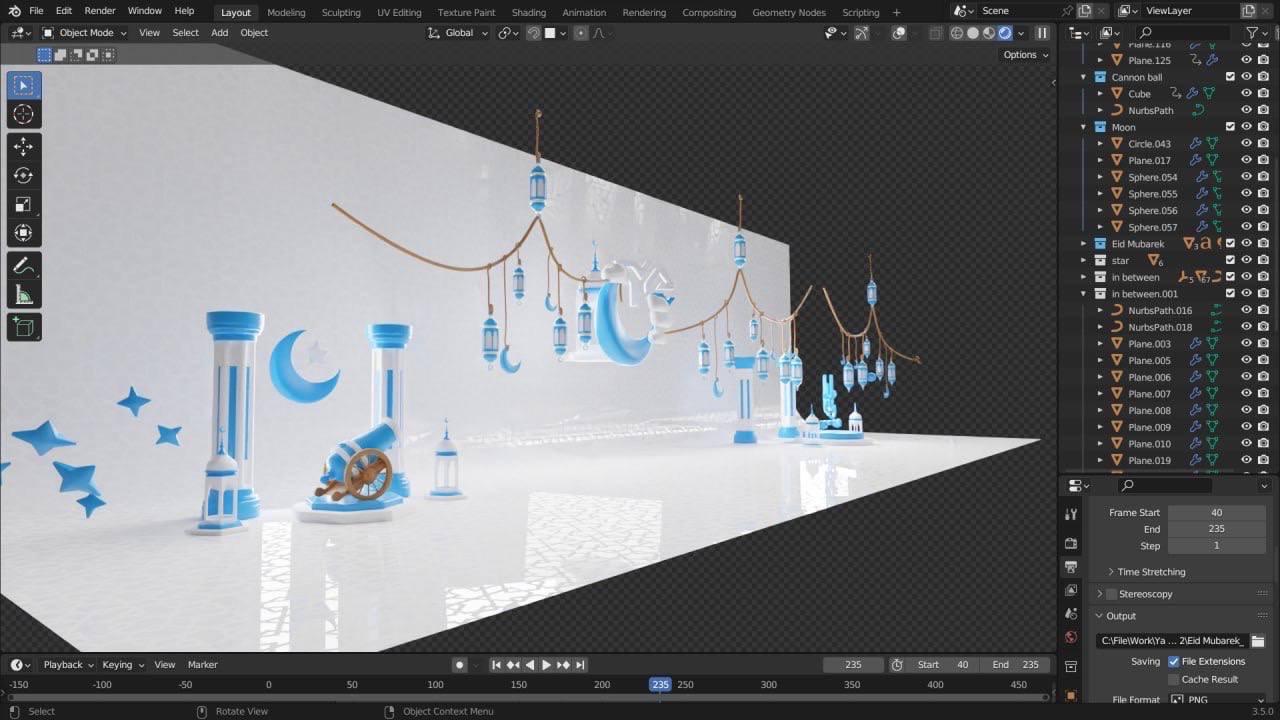Switch to solid viewport shading

click(973, 33)
